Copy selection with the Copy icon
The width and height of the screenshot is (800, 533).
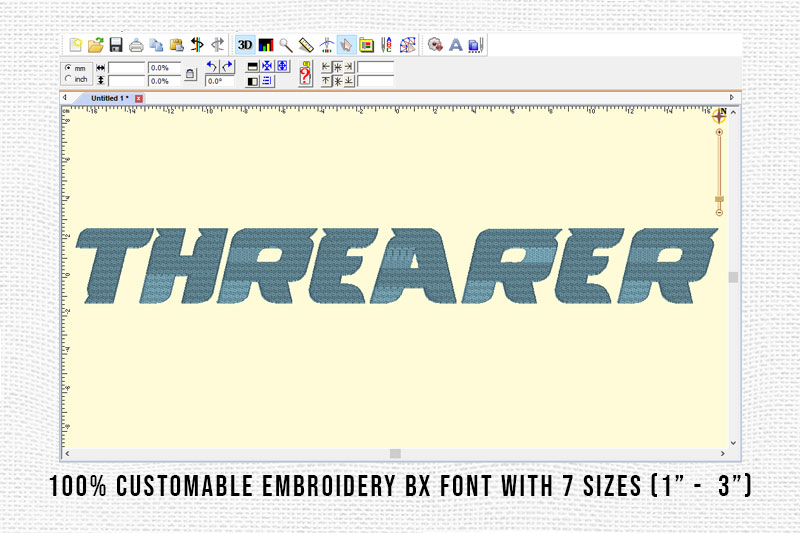pyautogui.click(x=156, y=45)
